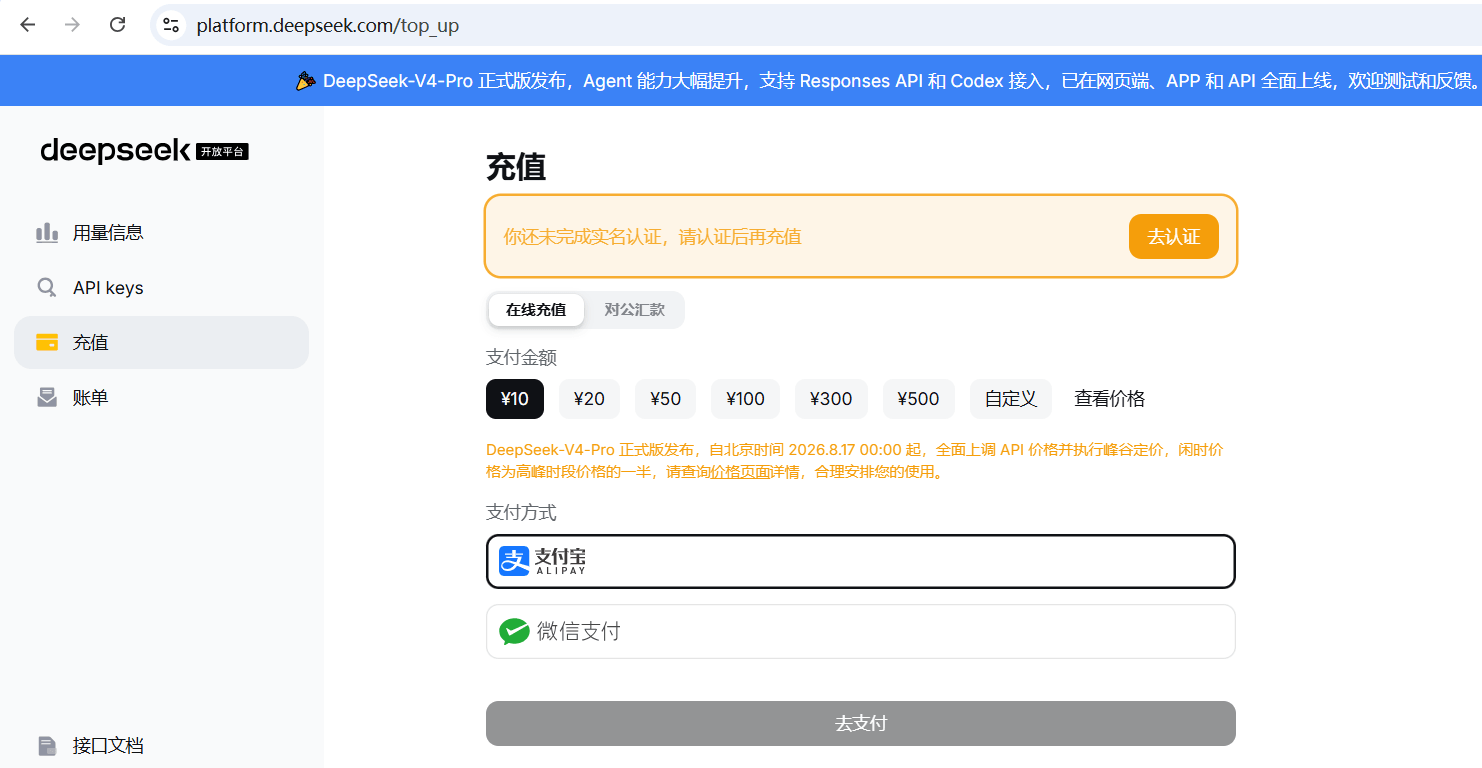Click the 充值 page heading
The image size is (1482, 768).
pos(516,167)
